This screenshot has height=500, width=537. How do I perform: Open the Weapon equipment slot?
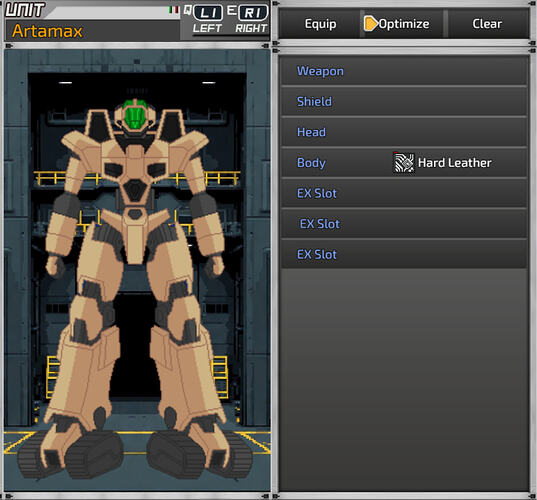pyautogui.click(x=404, y=71)
